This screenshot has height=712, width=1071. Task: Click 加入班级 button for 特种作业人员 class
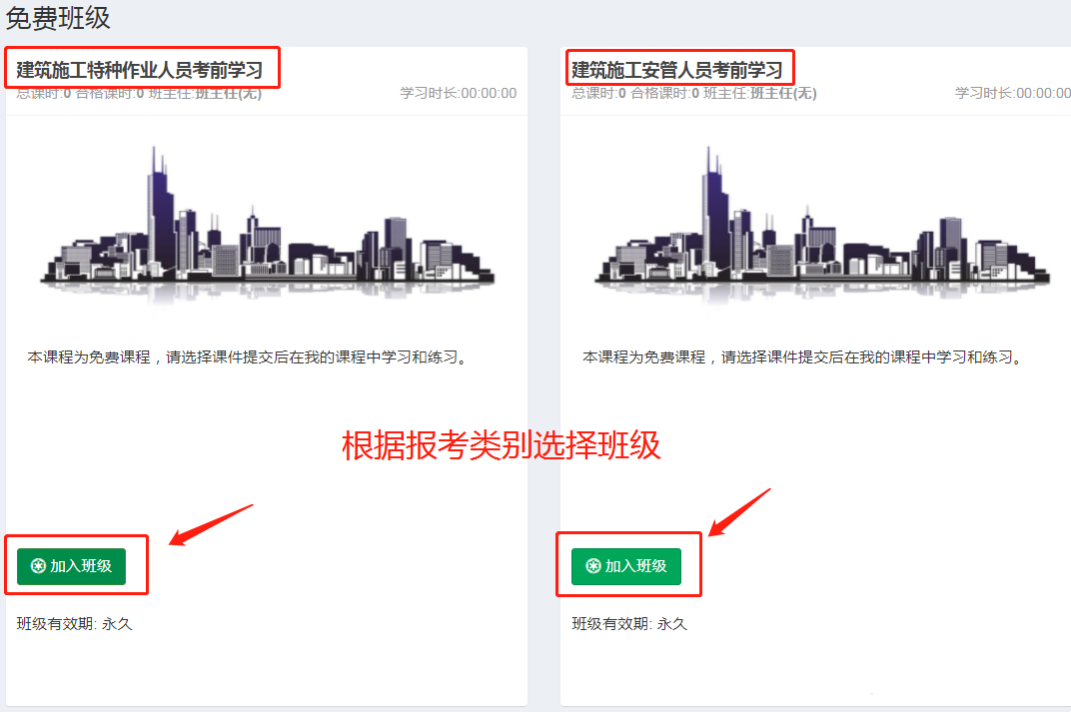click(71, 566)
